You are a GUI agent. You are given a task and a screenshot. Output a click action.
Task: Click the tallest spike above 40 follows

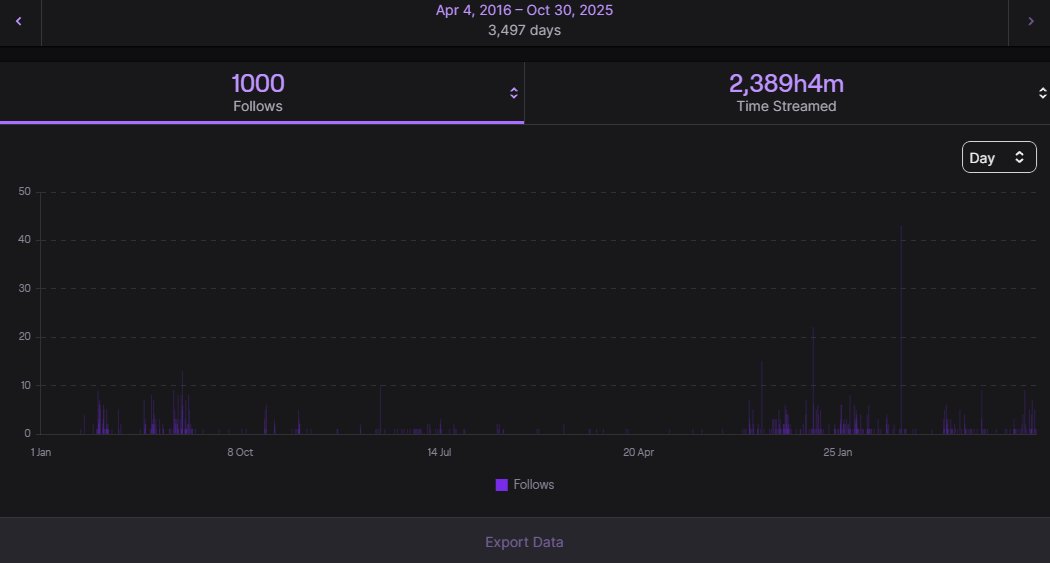click(901, 329)
